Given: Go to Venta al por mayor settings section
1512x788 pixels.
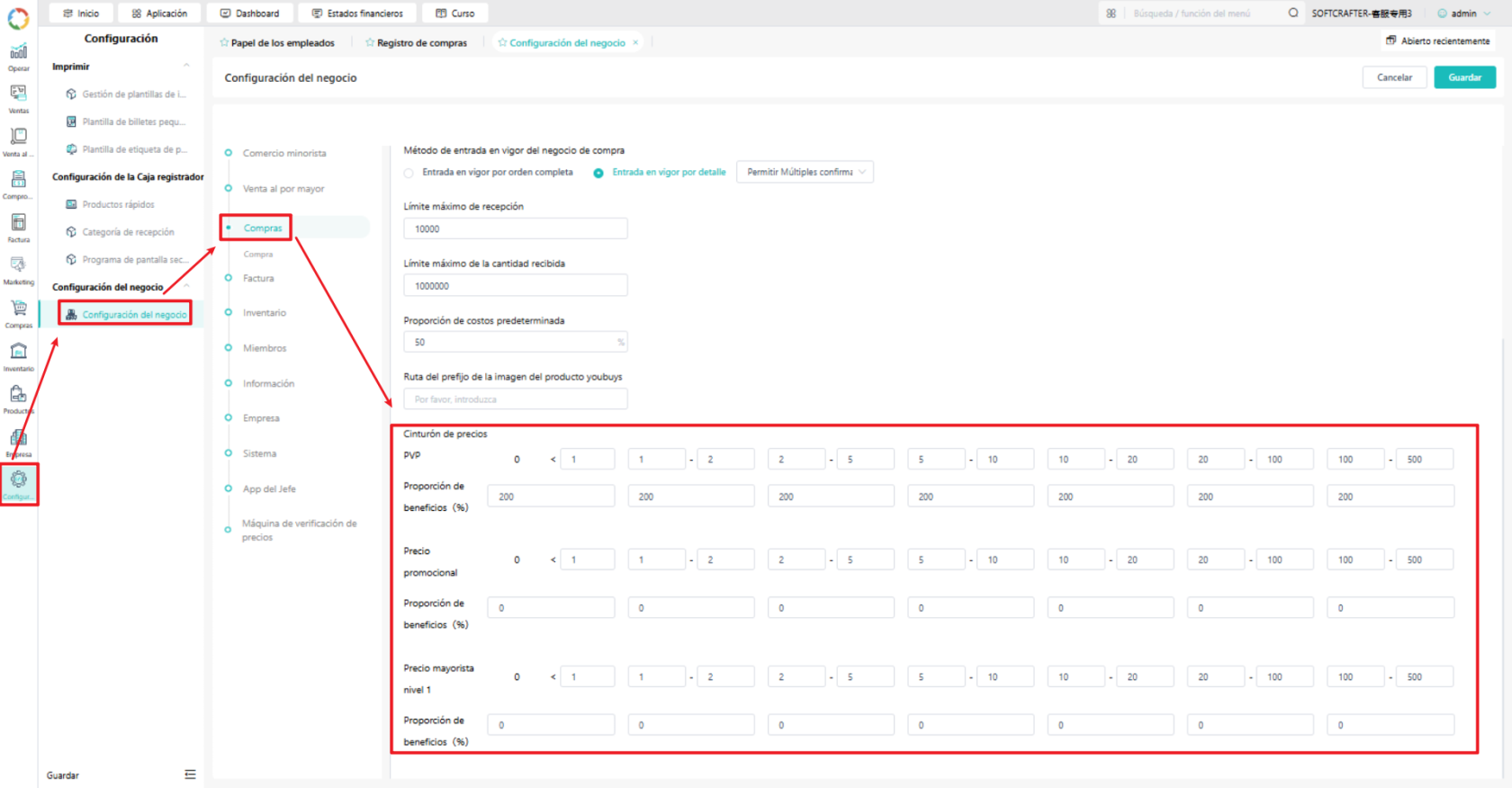Looking at the screenshot, I should pos(283,189).
